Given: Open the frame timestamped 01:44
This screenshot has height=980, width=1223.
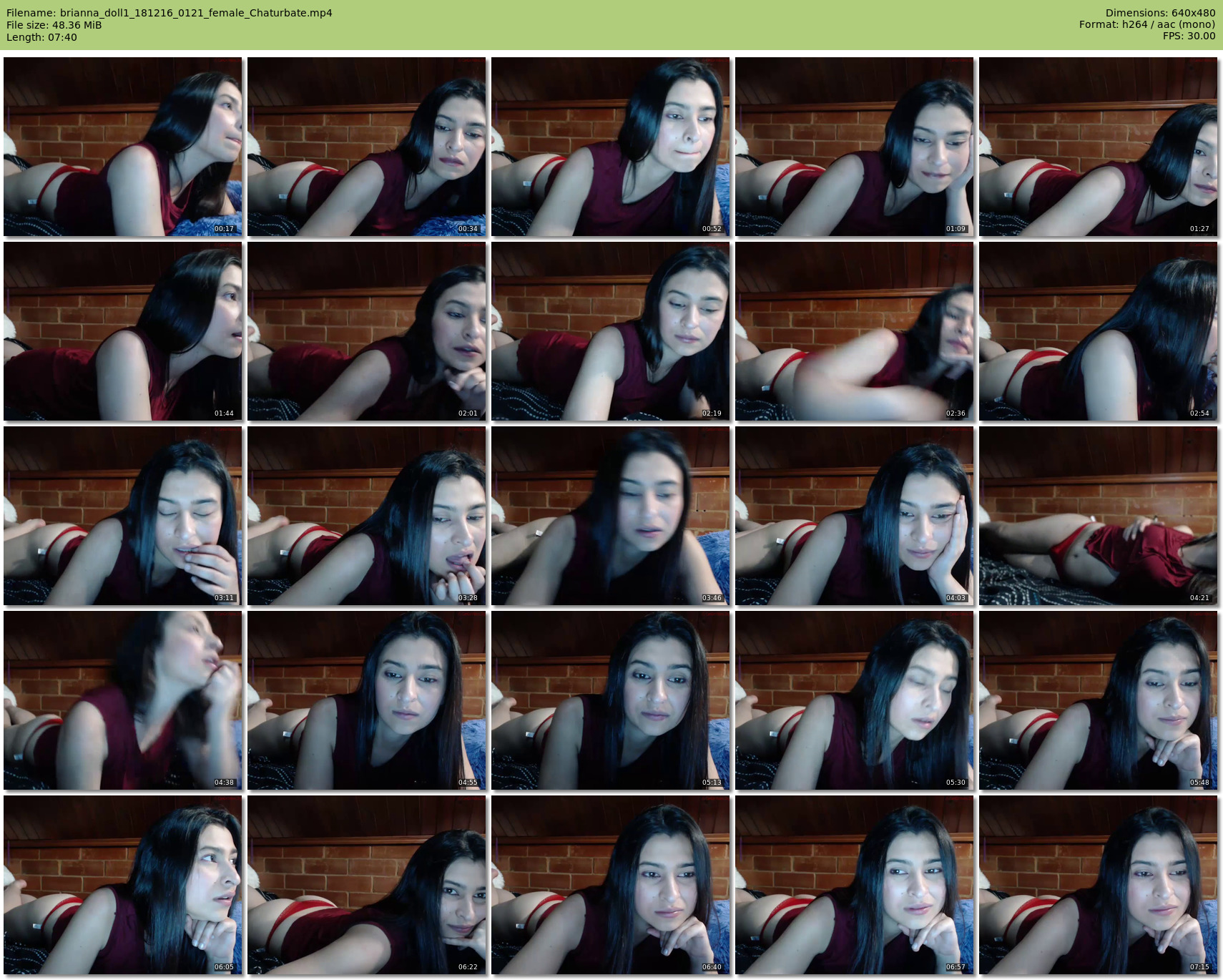Looking at the screenshot, I should click(x=122, y=331).
